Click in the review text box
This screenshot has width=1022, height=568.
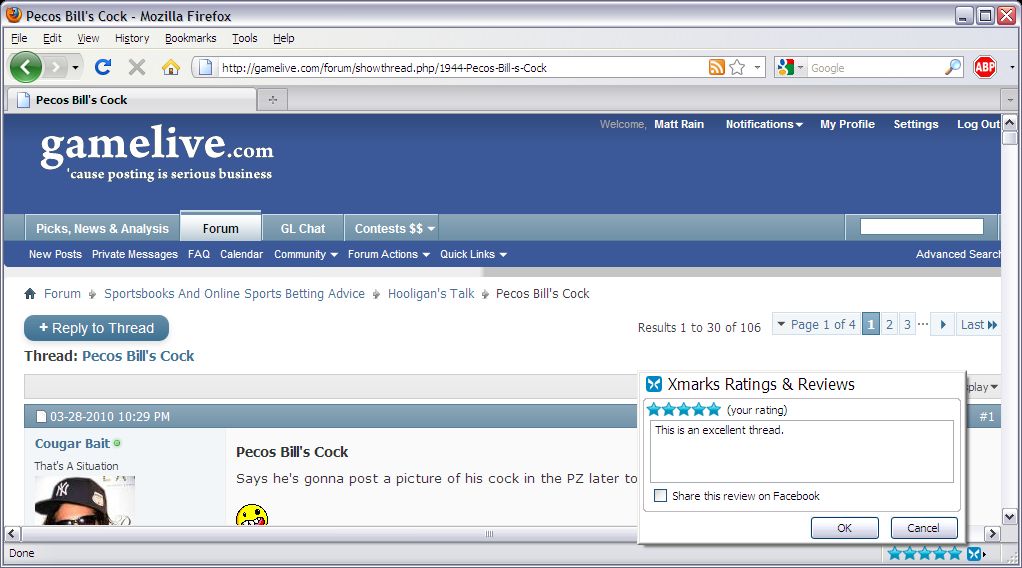802,451
